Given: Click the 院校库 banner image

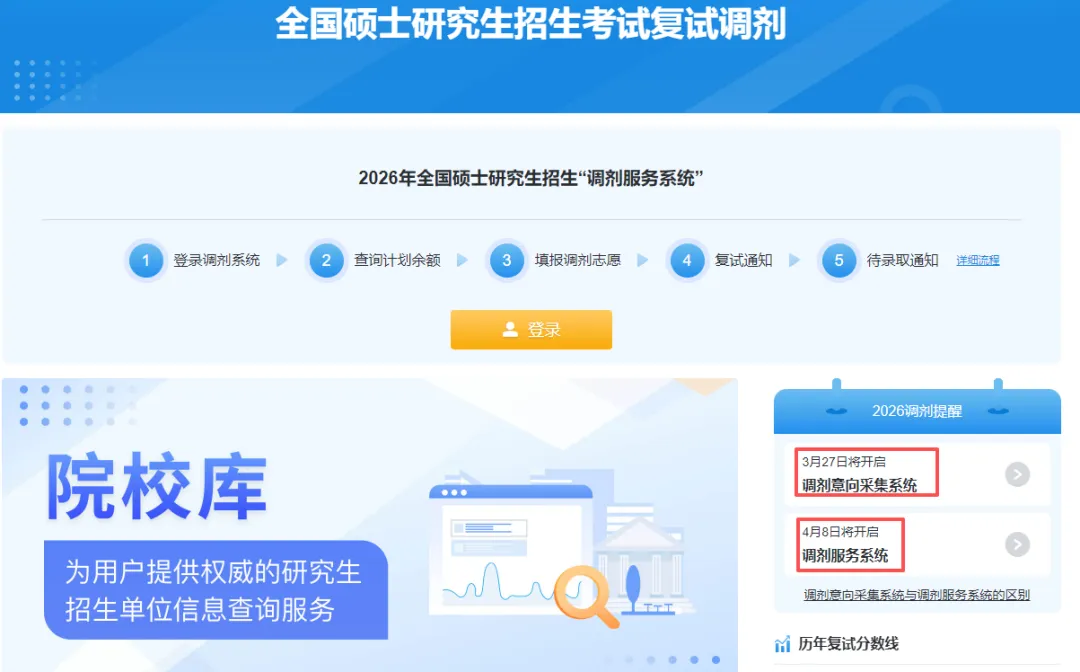Looking at the screenshot, I should [x=370, y=525].
